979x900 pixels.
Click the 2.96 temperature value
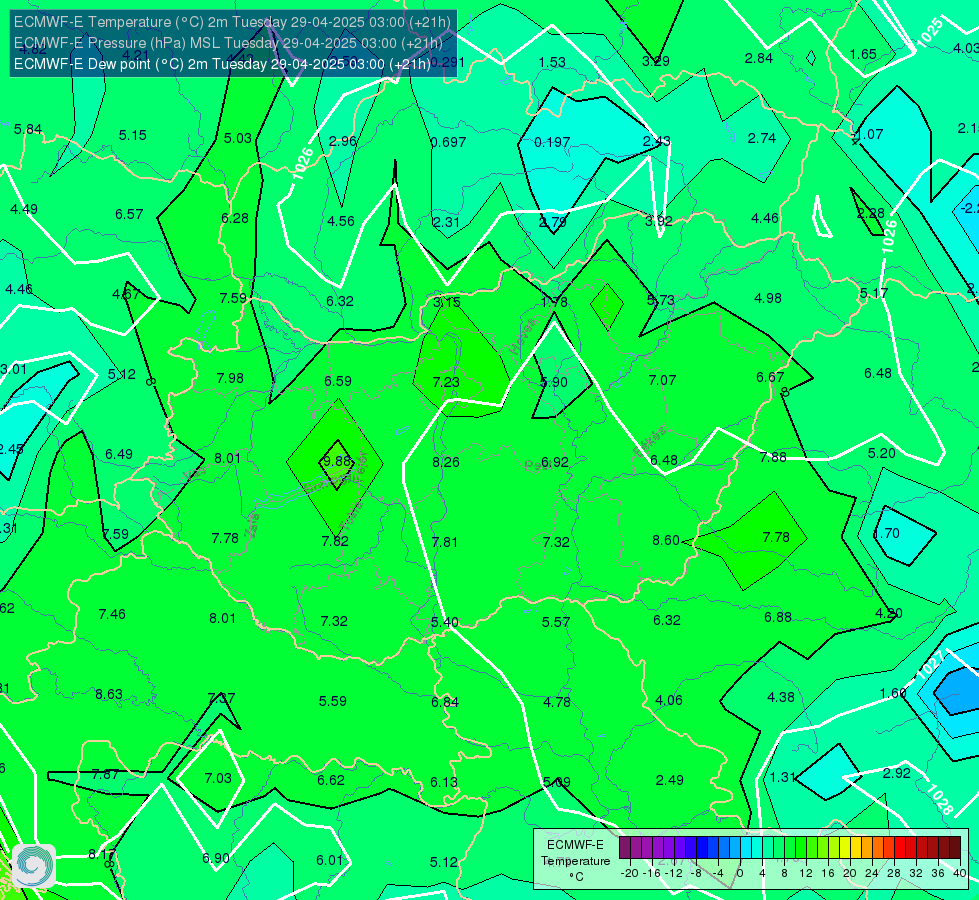tap(343, 141)
